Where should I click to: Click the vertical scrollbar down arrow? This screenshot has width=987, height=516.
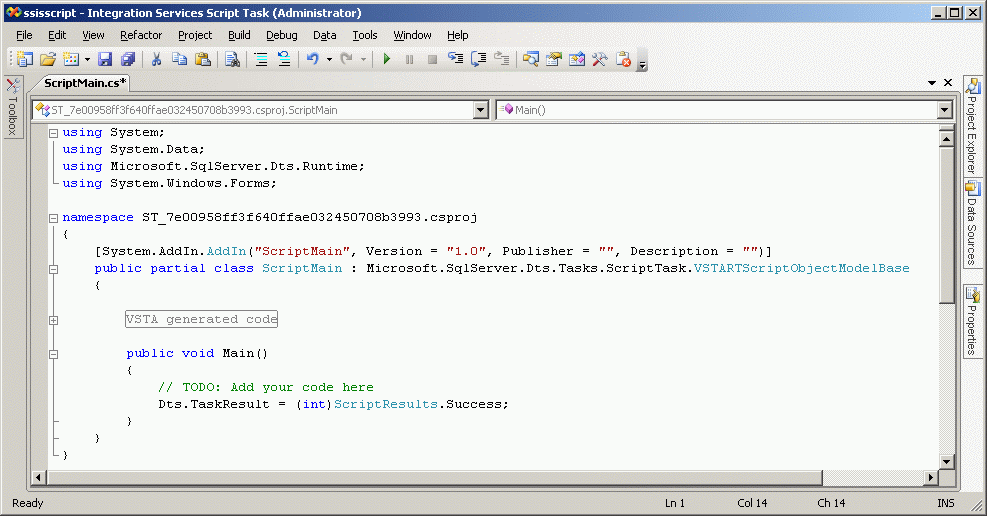(x=946, y=461)
